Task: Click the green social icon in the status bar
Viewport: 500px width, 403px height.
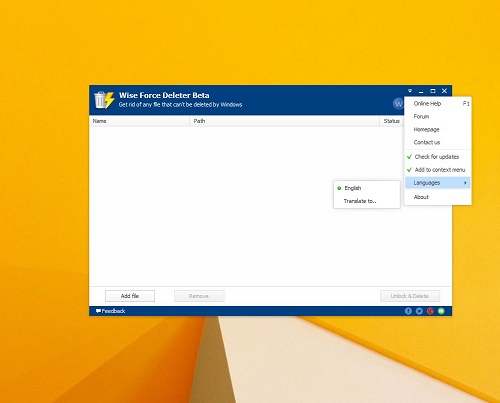Action: [441, 311]
